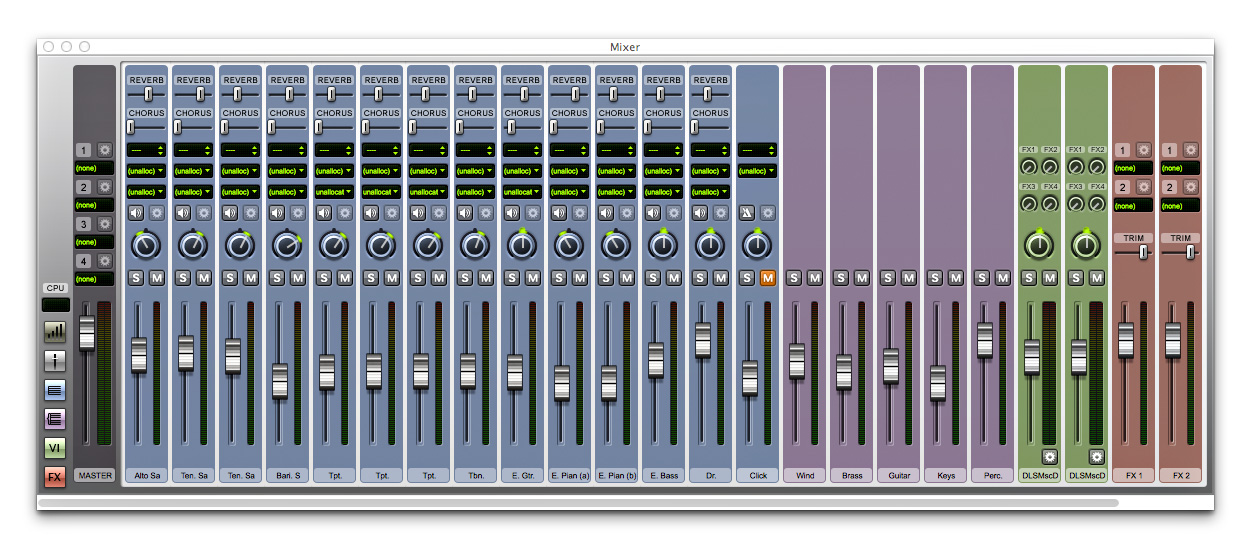Click the speaker icon on E. Gtr. strip
Viewport: 1250px width, 550px height.
pos(512,213)
